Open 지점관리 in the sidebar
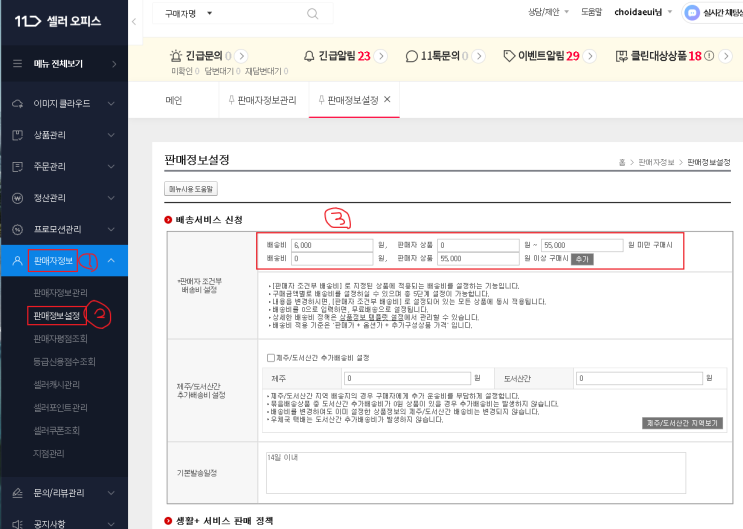The width and height of the screenshot is (743, 529). click(48, 454)
